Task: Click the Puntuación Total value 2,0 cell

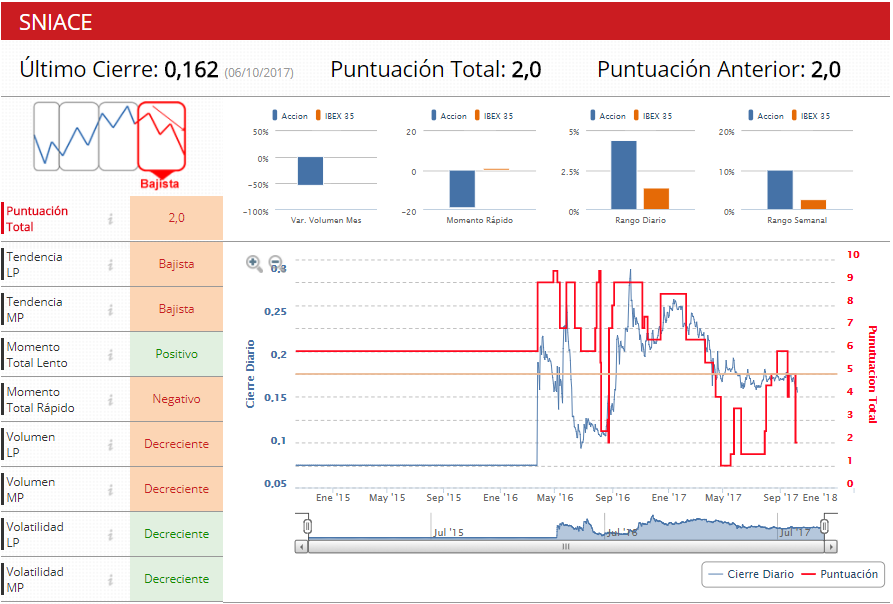Action: click(177, 218)
